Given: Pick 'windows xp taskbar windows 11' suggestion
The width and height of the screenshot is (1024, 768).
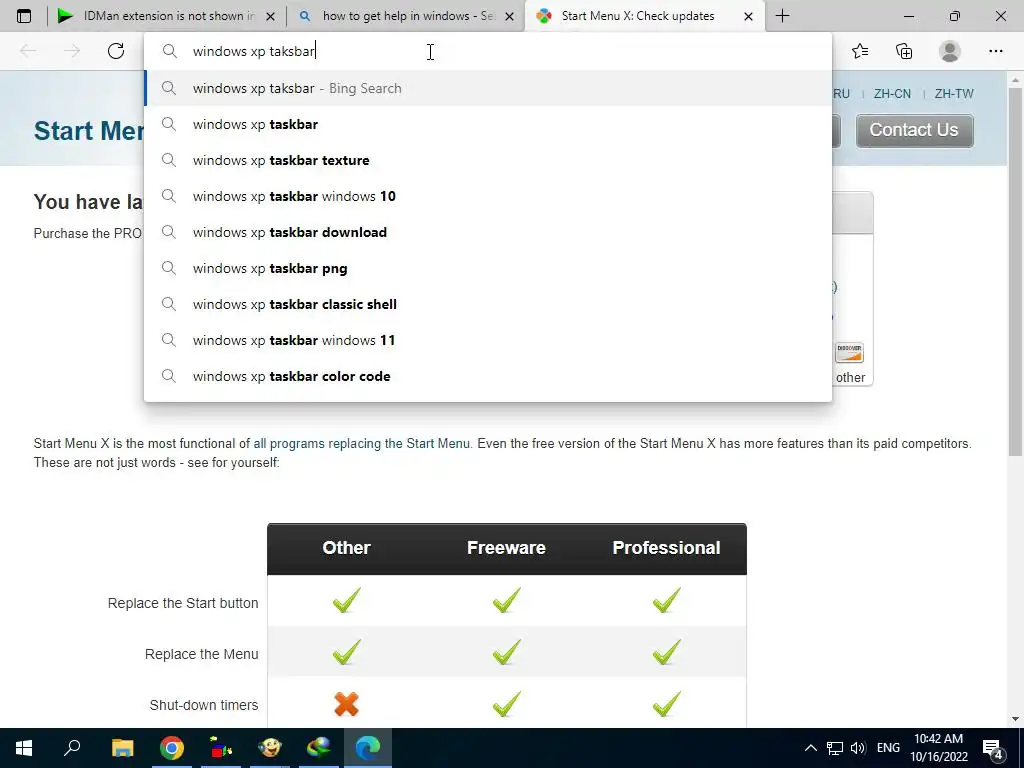Looking at the screenshot, I should point(488,340).
